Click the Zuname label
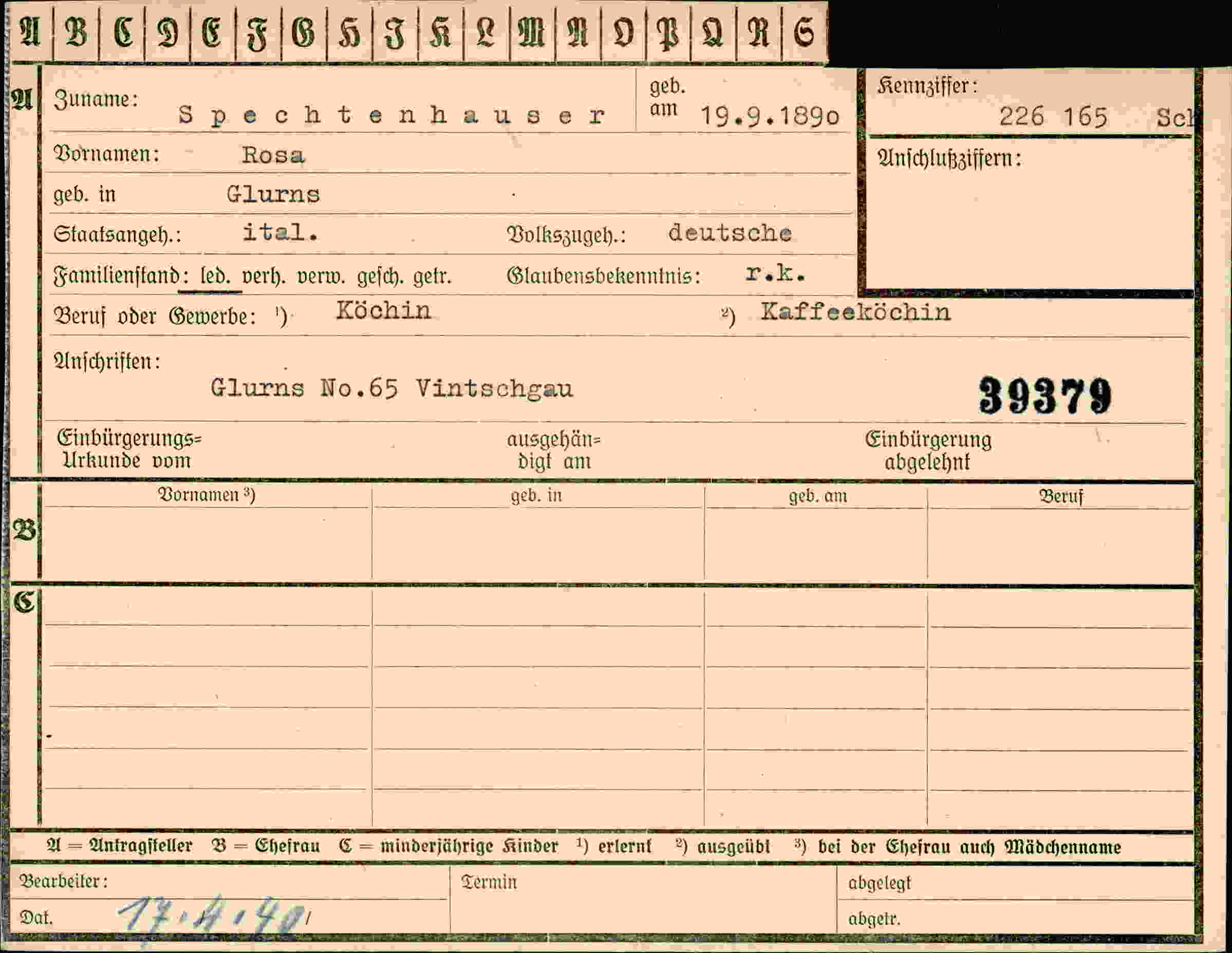This screenshot has height=953, width=1232. 96,99
